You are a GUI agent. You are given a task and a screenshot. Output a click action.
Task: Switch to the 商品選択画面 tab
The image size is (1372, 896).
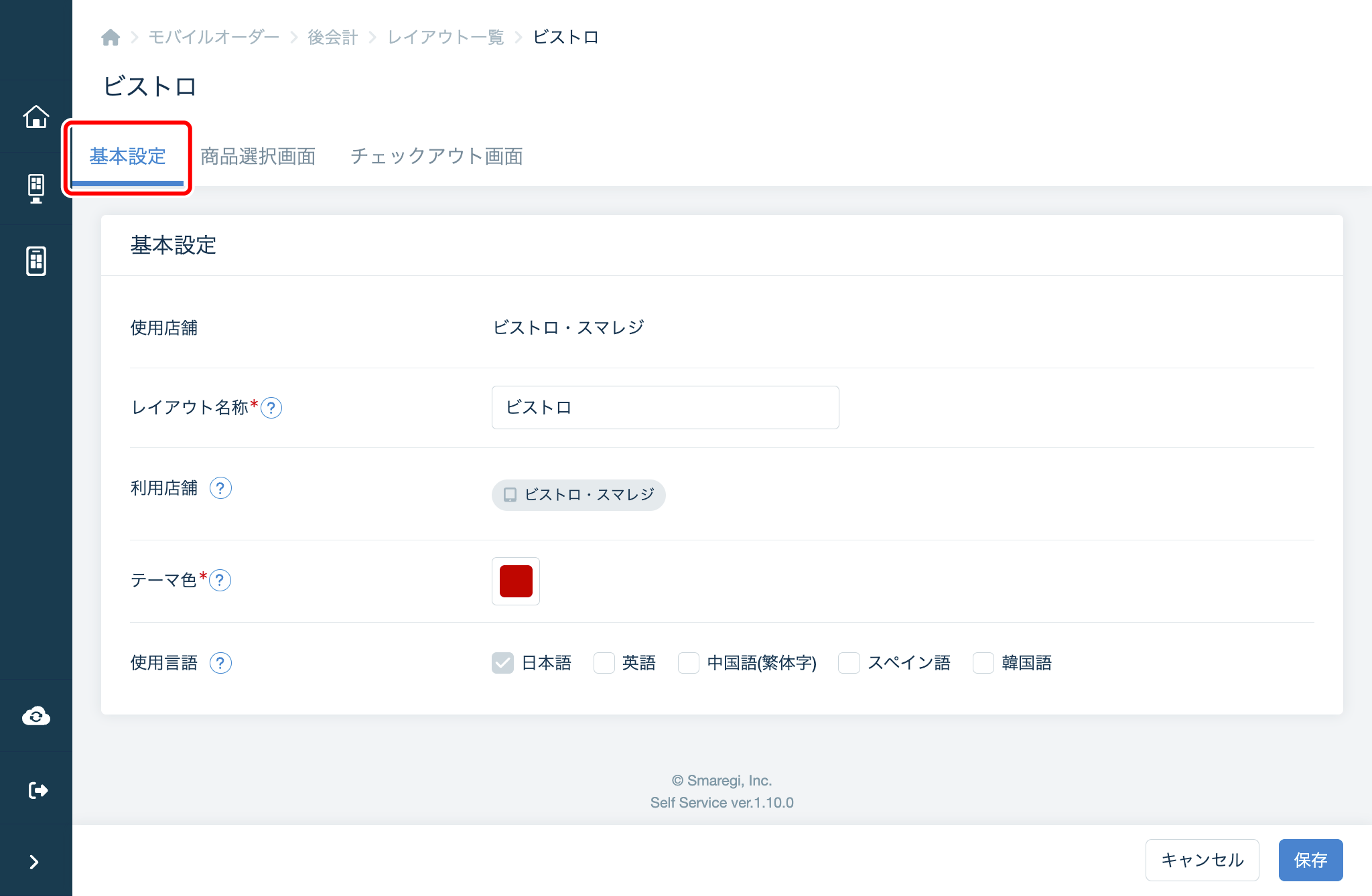coord(259,157)
